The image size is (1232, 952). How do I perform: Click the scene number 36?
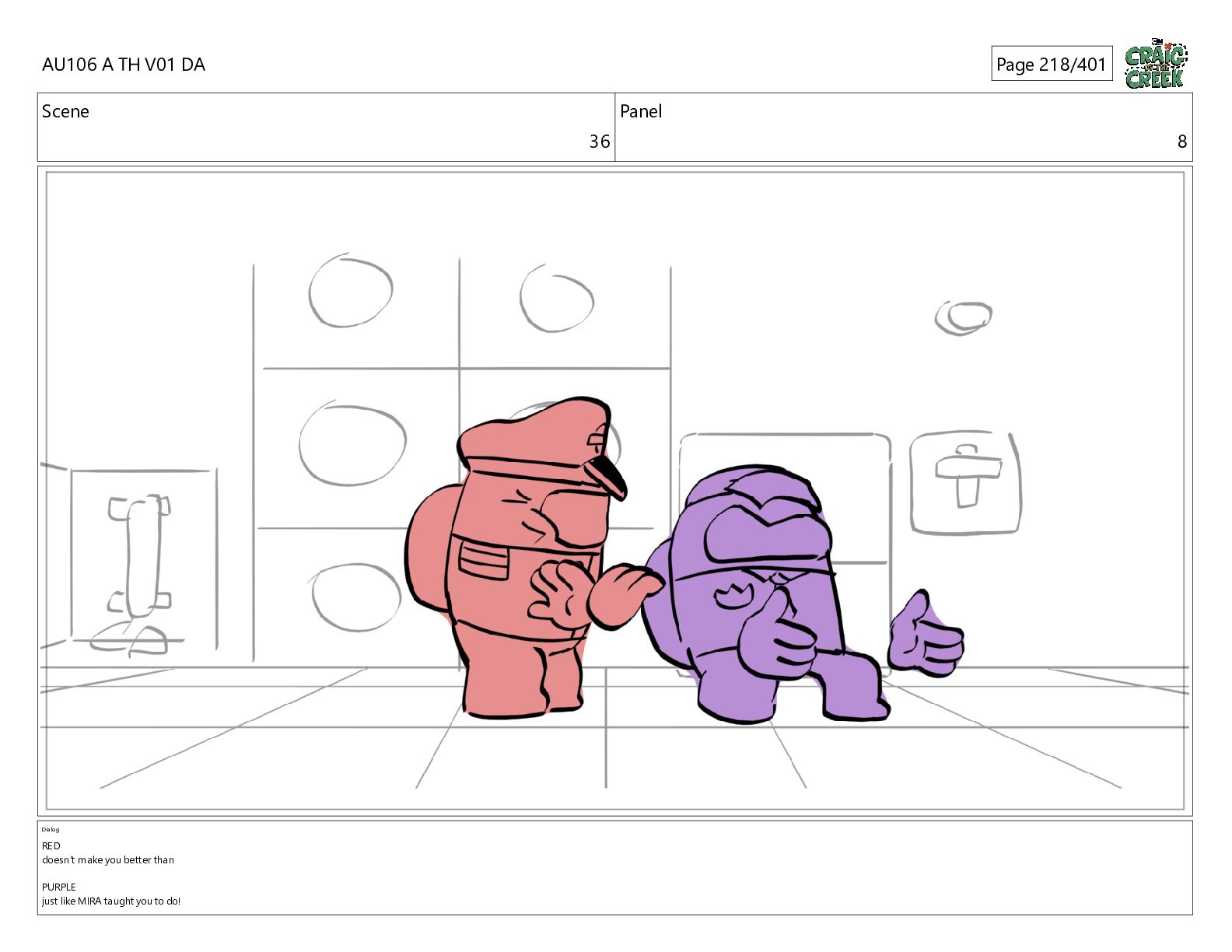click(599, 142)
